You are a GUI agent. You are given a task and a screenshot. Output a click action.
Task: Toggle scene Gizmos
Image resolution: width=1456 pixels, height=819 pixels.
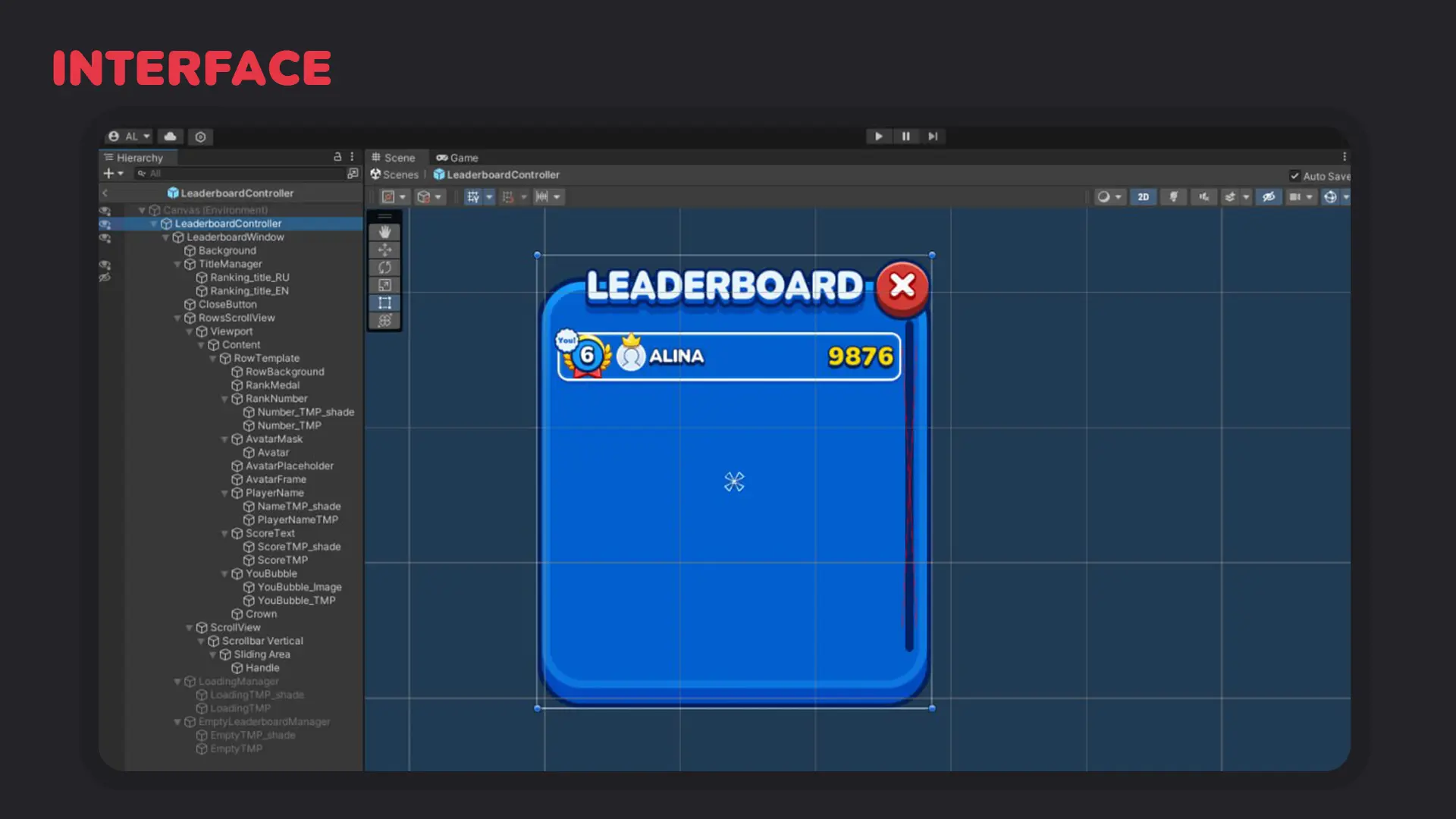point(1330,197)
